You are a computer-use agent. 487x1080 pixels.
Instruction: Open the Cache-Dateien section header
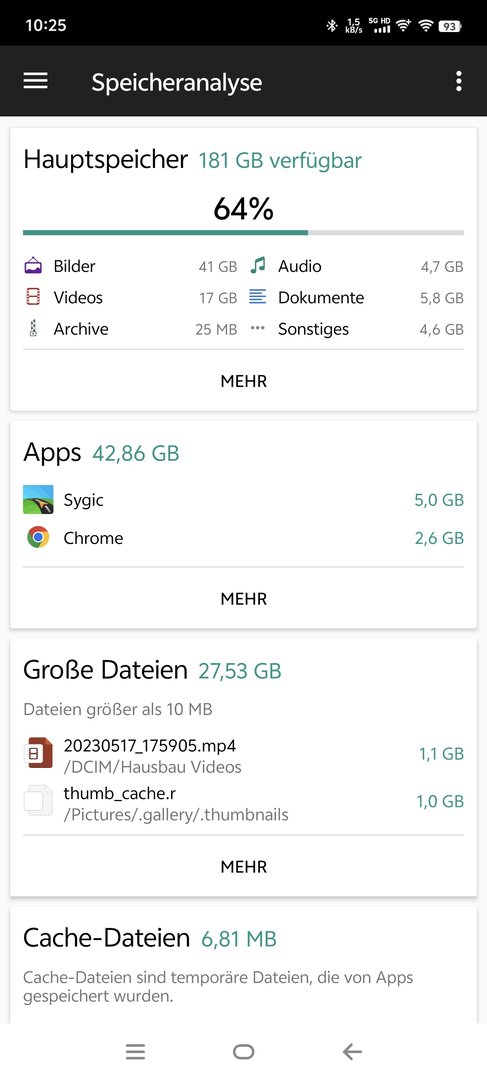pos(149,938)
